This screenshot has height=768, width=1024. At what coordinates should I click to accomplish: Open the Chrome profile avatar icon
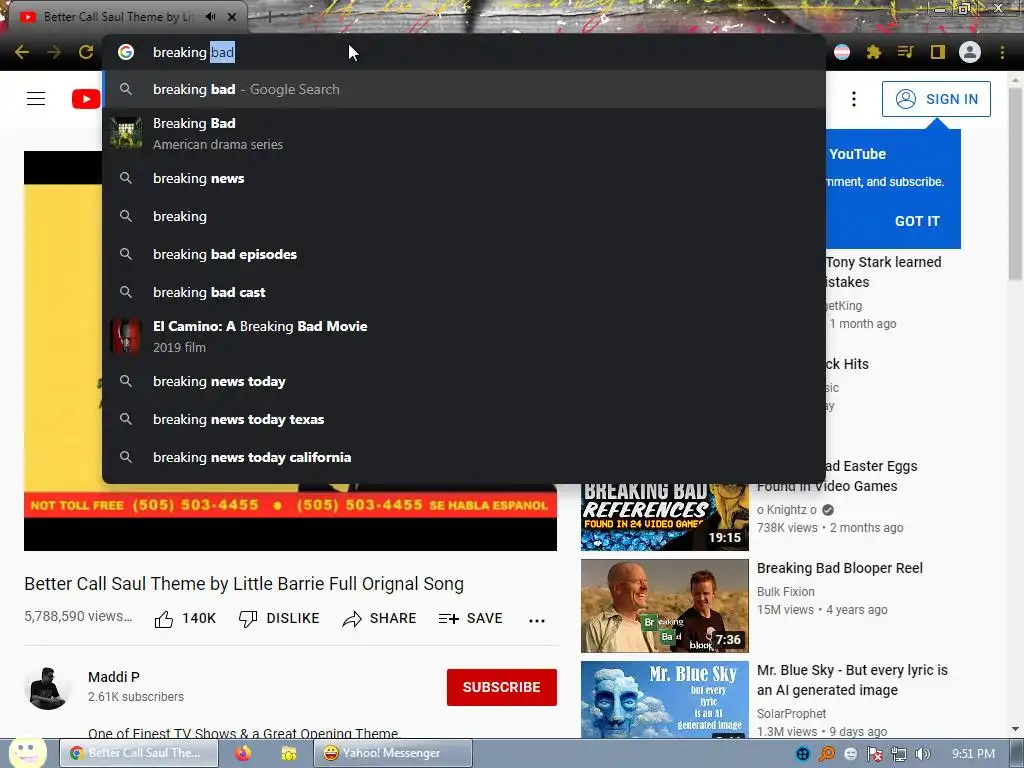coord(970,52)
